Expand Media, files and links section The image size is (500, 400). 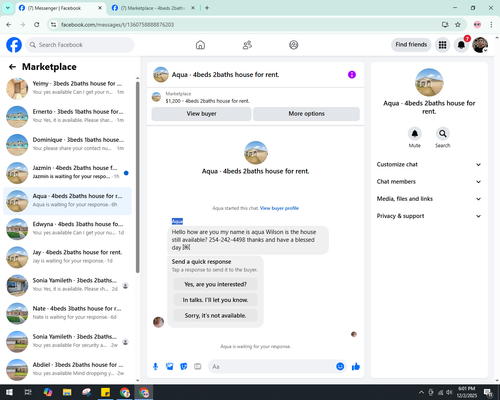click(429, 199)
